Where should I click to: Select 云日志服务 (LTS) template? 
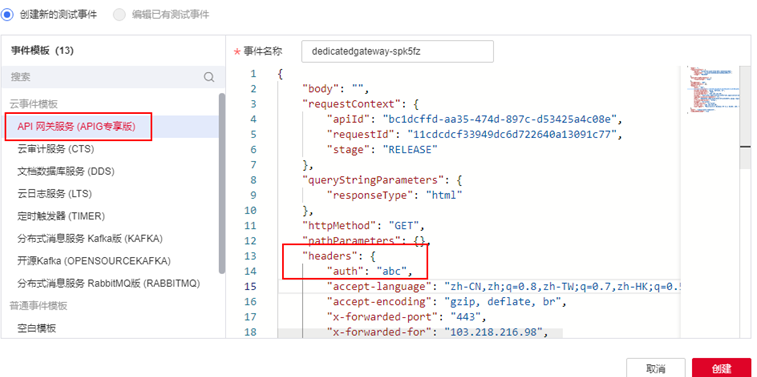click(x=55, y=194)
